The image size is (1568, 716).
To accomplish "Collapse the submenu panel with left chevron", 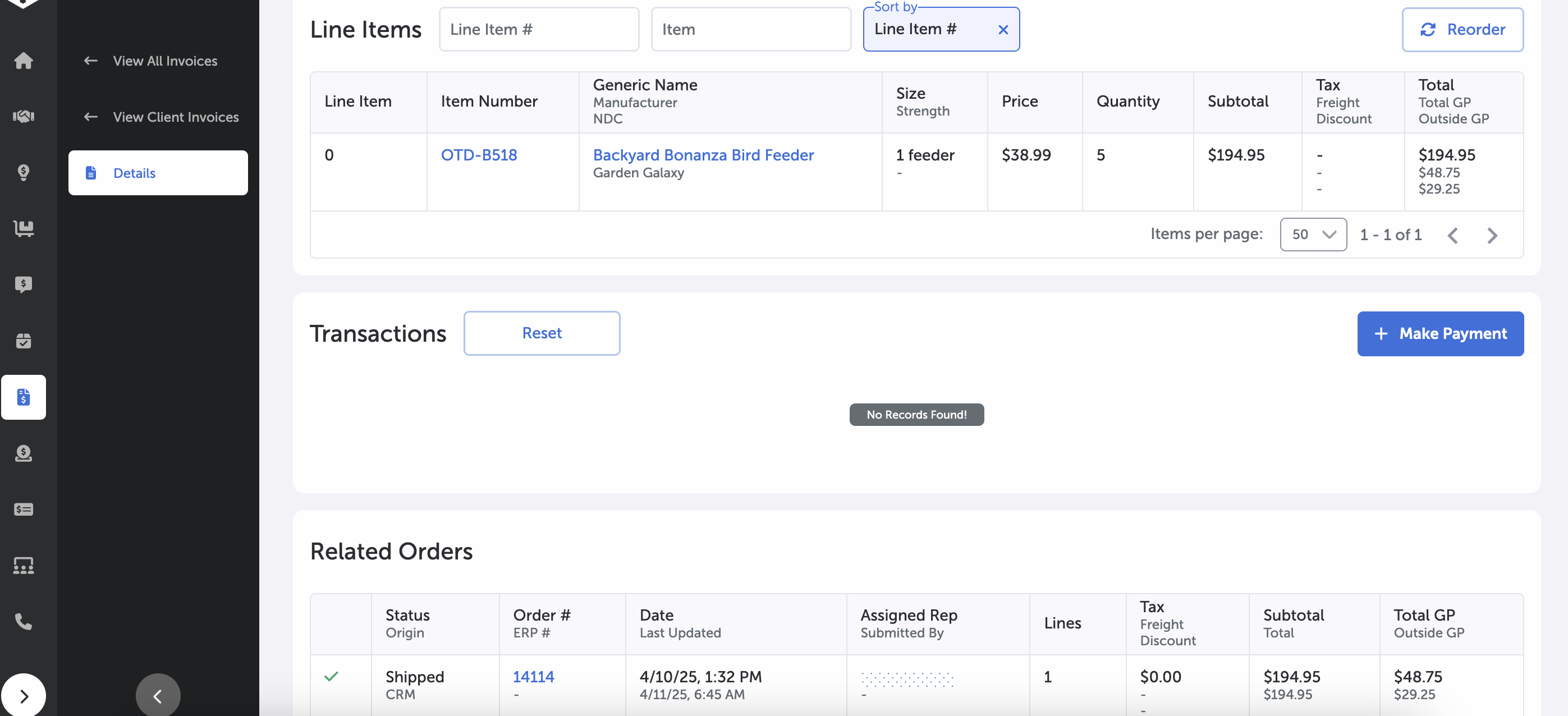I will coord(158,695).
